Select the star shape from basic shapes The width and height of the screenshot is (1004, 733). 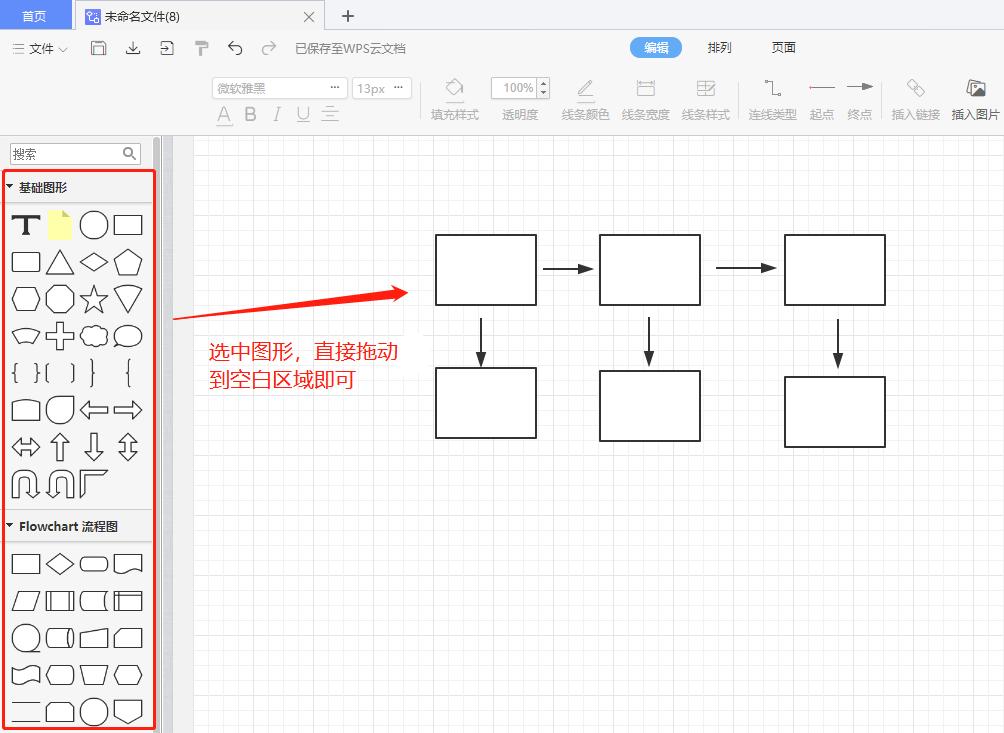pos(93,299)
